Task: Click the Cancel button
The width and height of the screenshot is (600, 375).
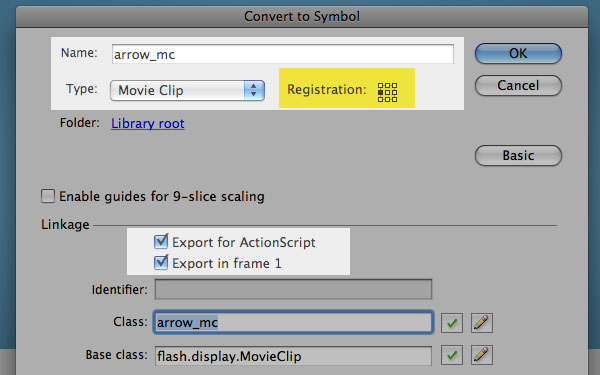Action: [x=518, y=85]
